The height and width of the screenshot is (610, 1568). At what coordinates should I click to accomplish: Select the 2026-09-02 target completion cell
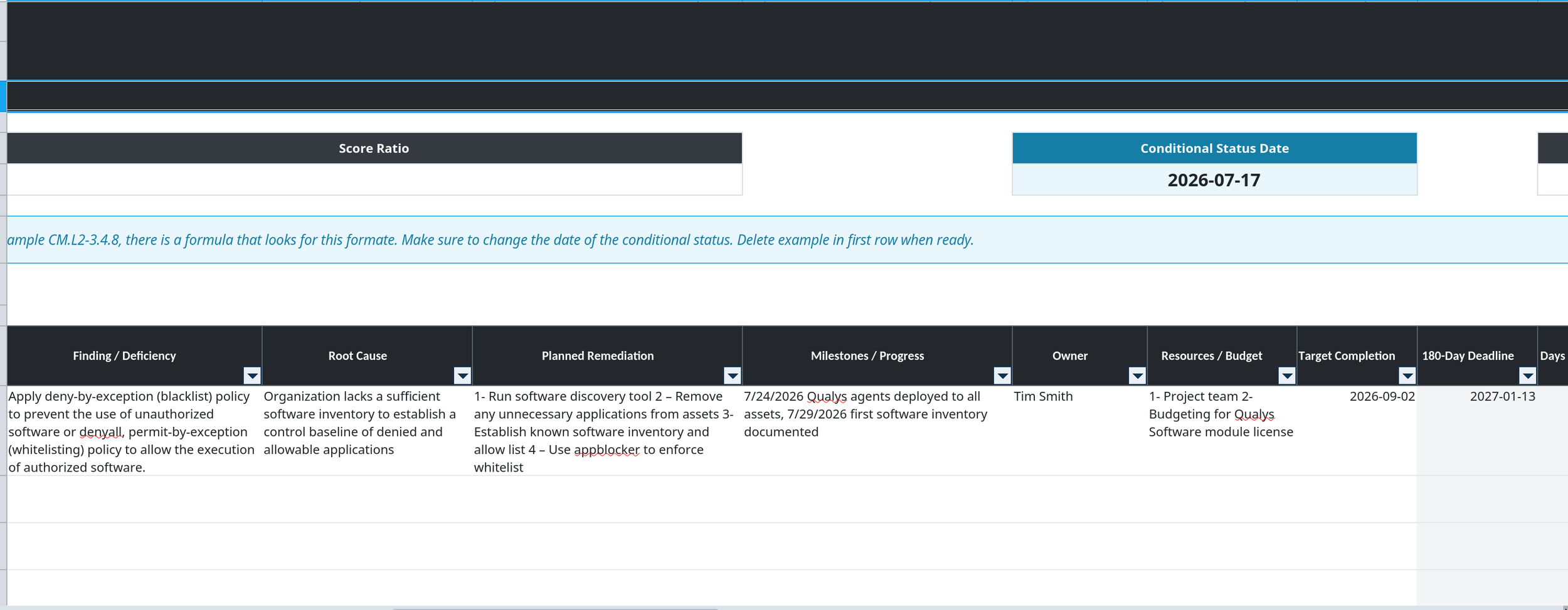tap(1357, 431)
